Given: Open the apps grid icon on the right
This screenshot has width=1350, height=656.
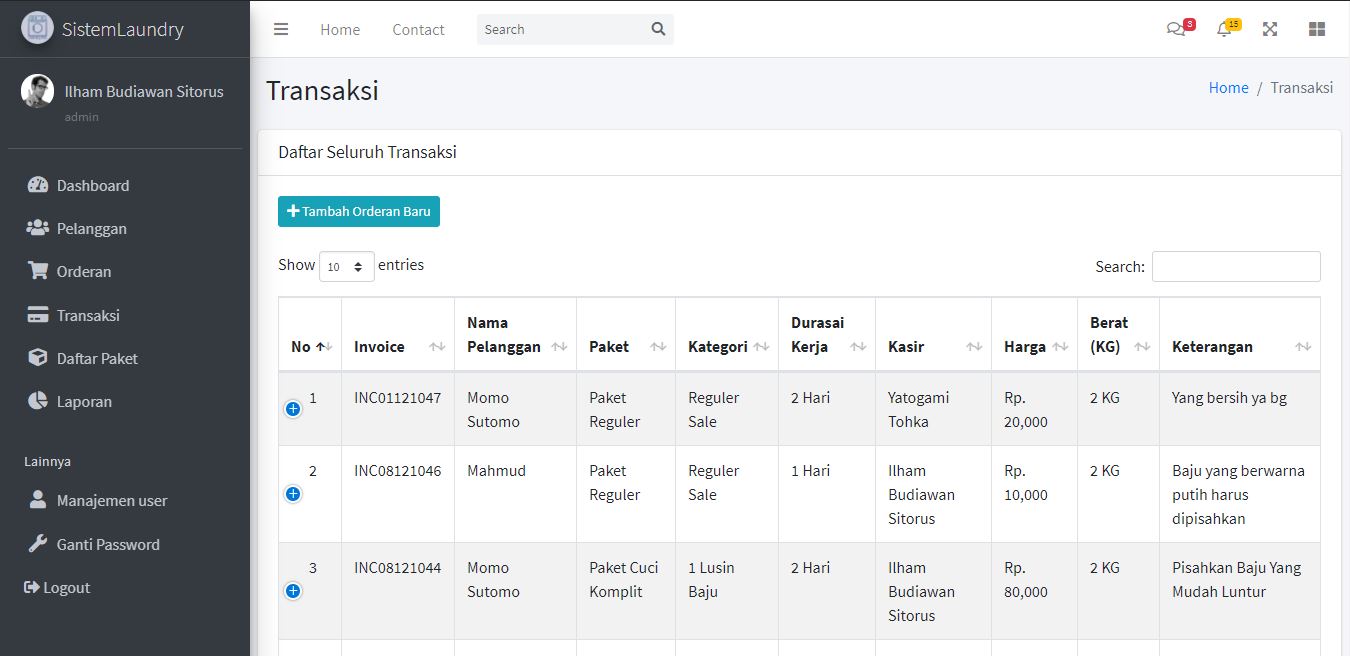Looking at the screenshot, I should coord(1316,29).
